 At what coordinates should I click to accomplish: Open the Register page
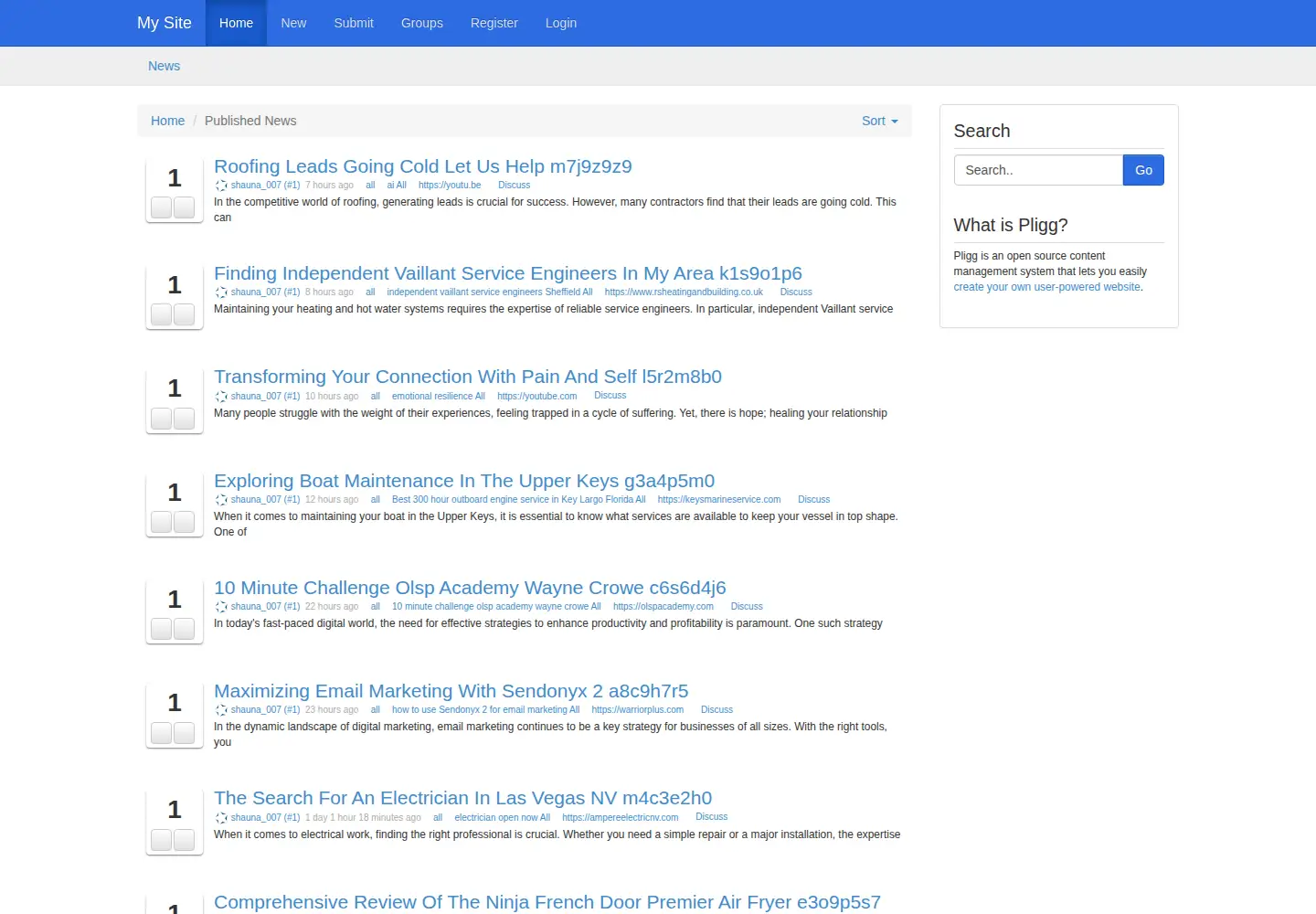(x=494, y=23)
